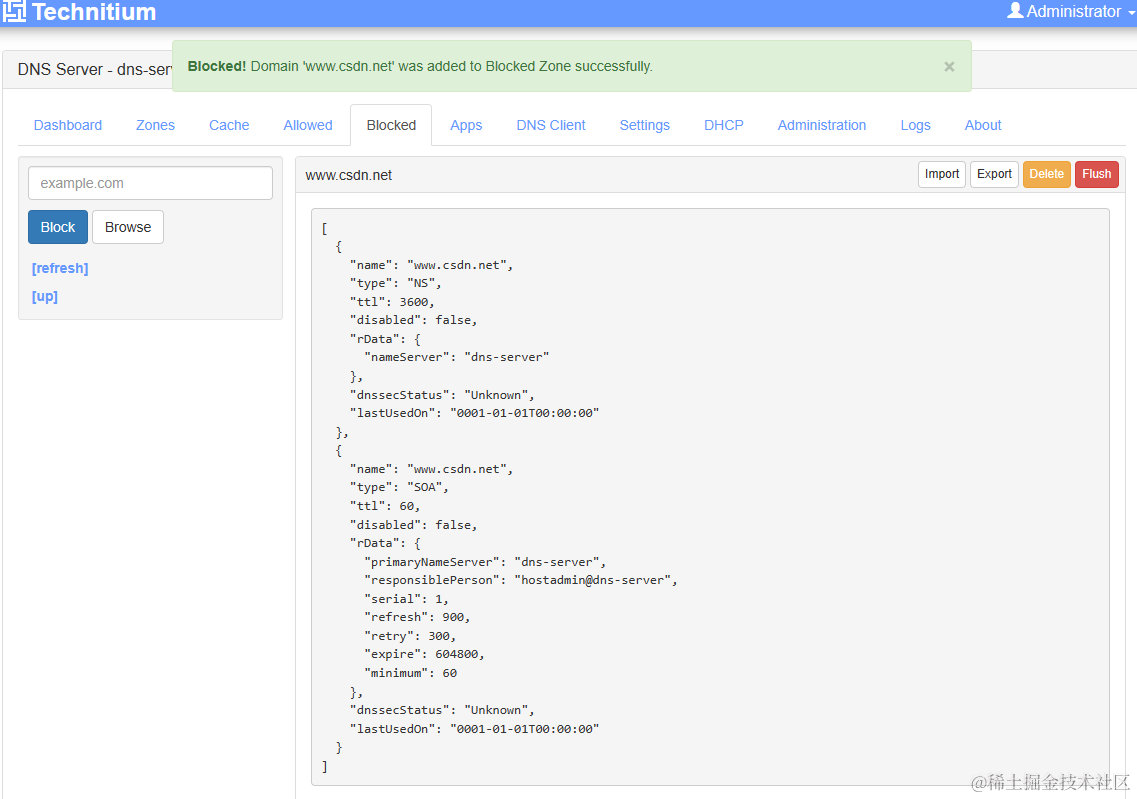Screen dimensions: 1137x799
Task: Select the Blocked tab
Action: click(391, 125)
